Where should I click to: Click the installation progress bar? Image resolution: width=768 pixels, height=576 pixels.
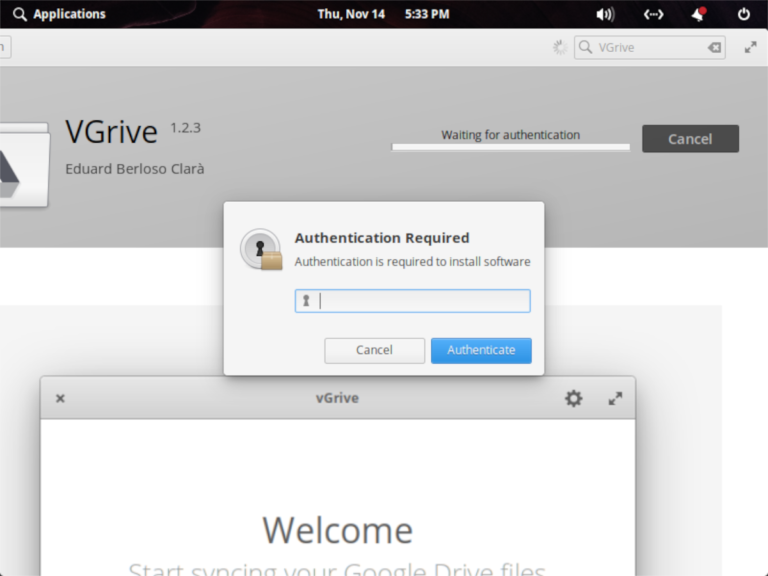click(510, 147)
